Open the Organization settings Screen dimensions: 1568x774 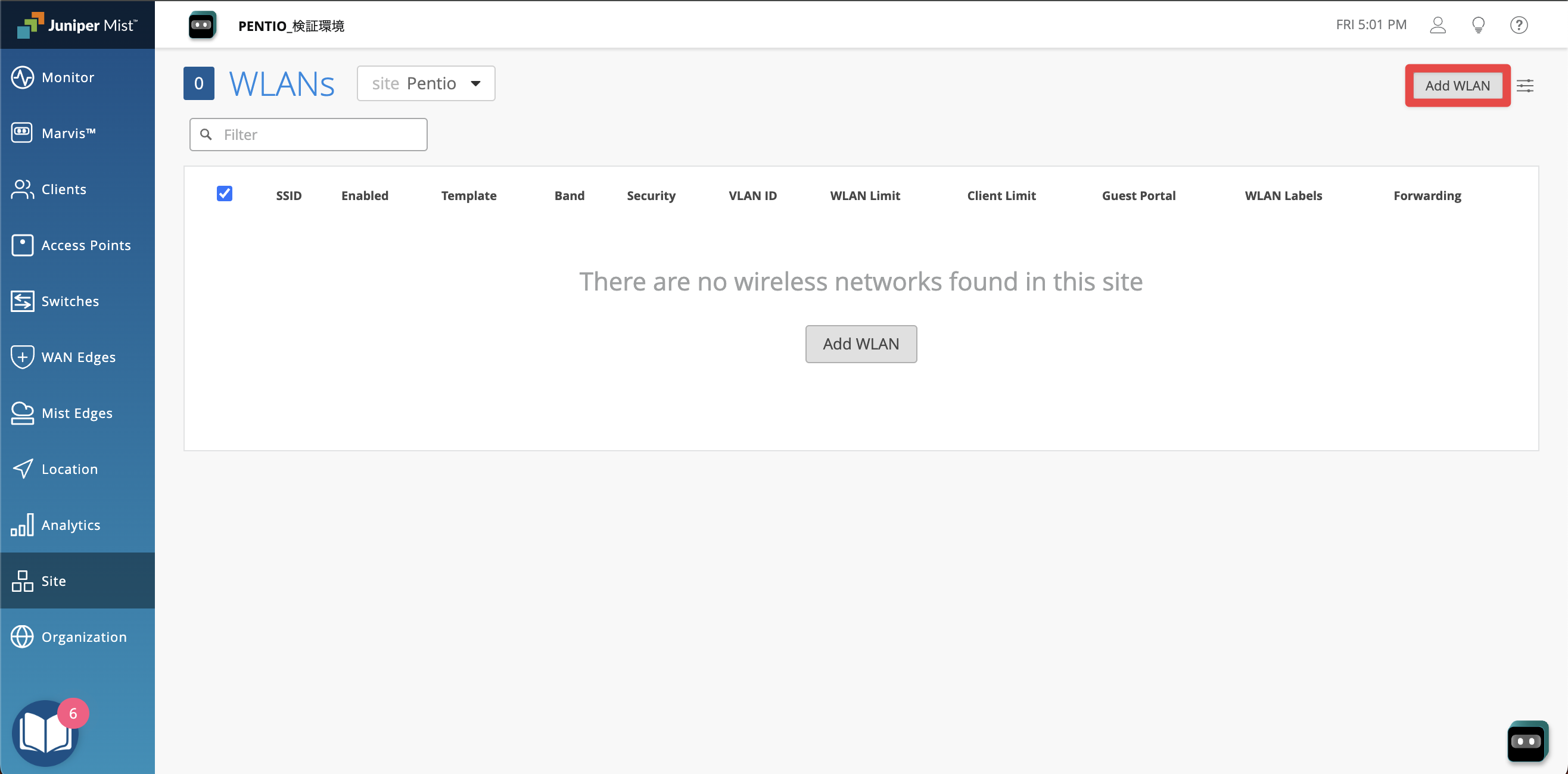pos(84,635)
